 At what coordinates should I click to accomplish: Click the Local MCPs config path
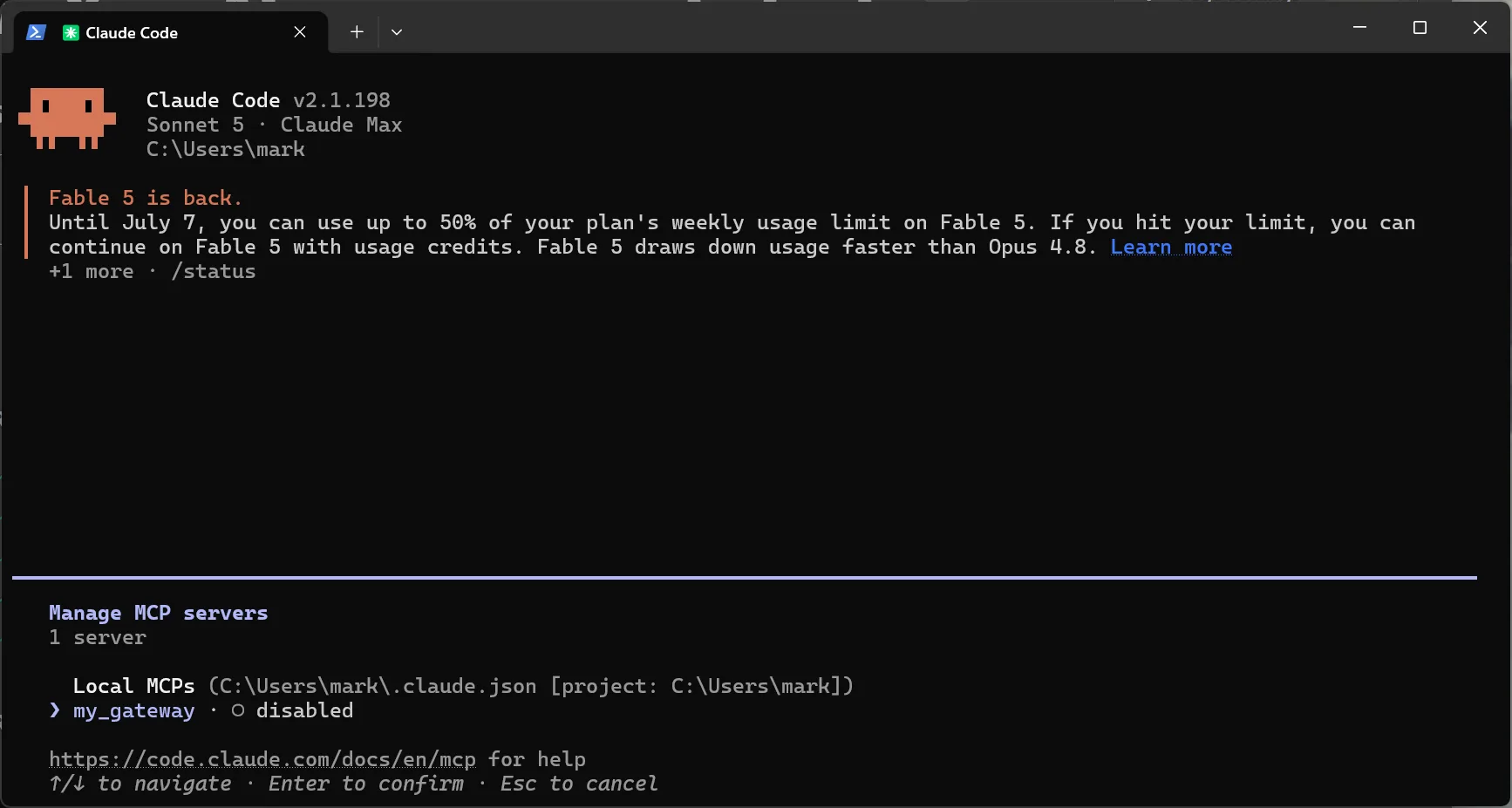[x=531, y=686]
